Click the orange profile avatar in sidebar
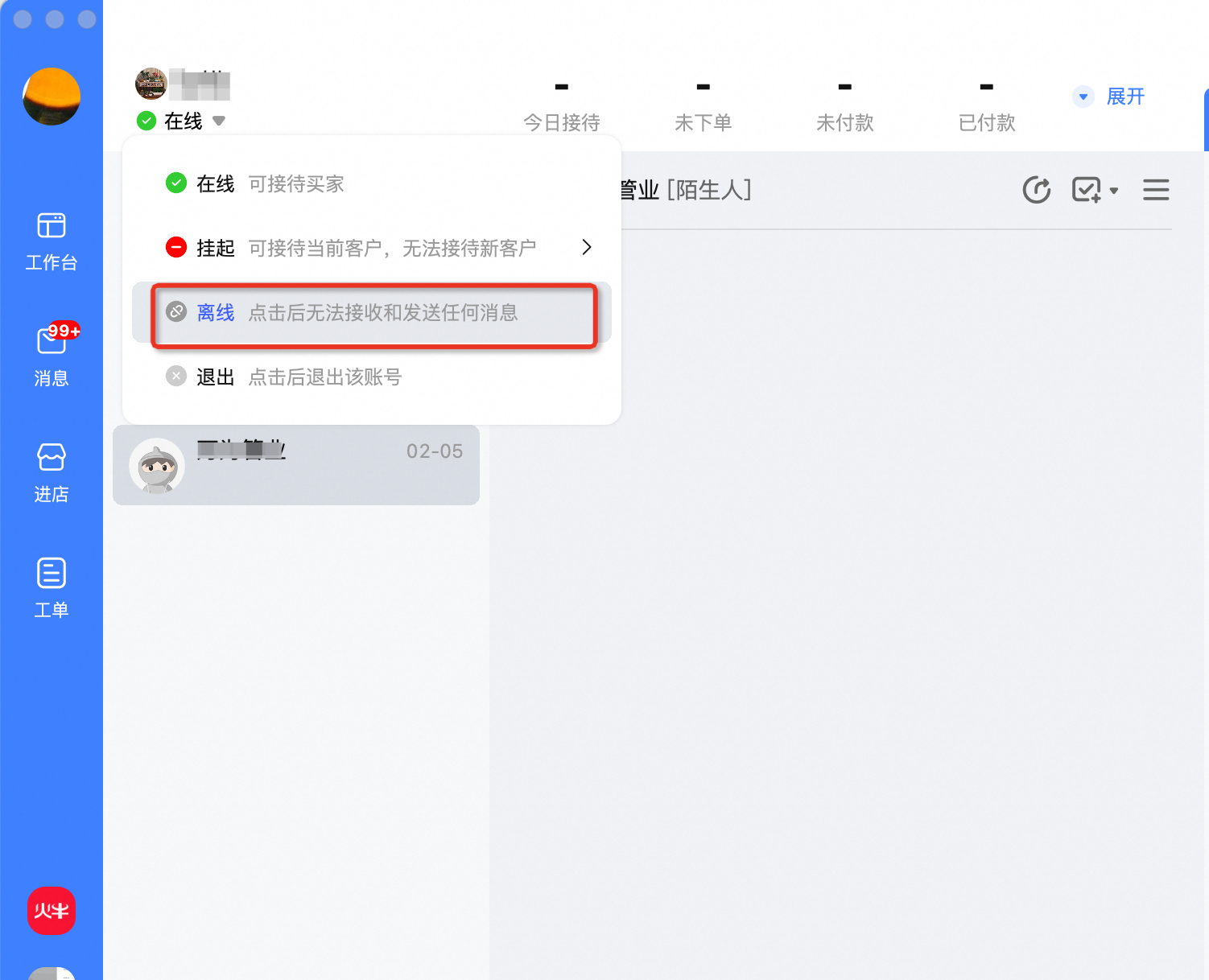 tap(52, 97)
